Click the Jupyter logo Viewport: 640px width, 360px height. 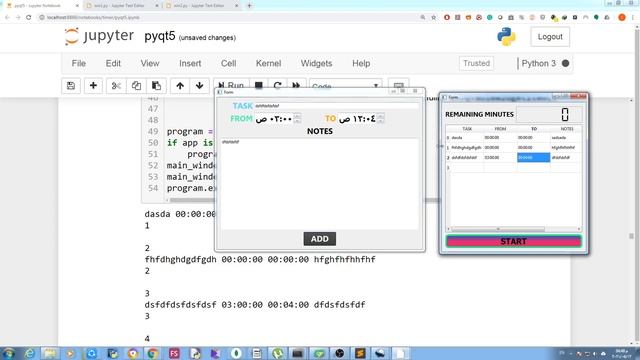pyautogui.click(x=99, y=36)
